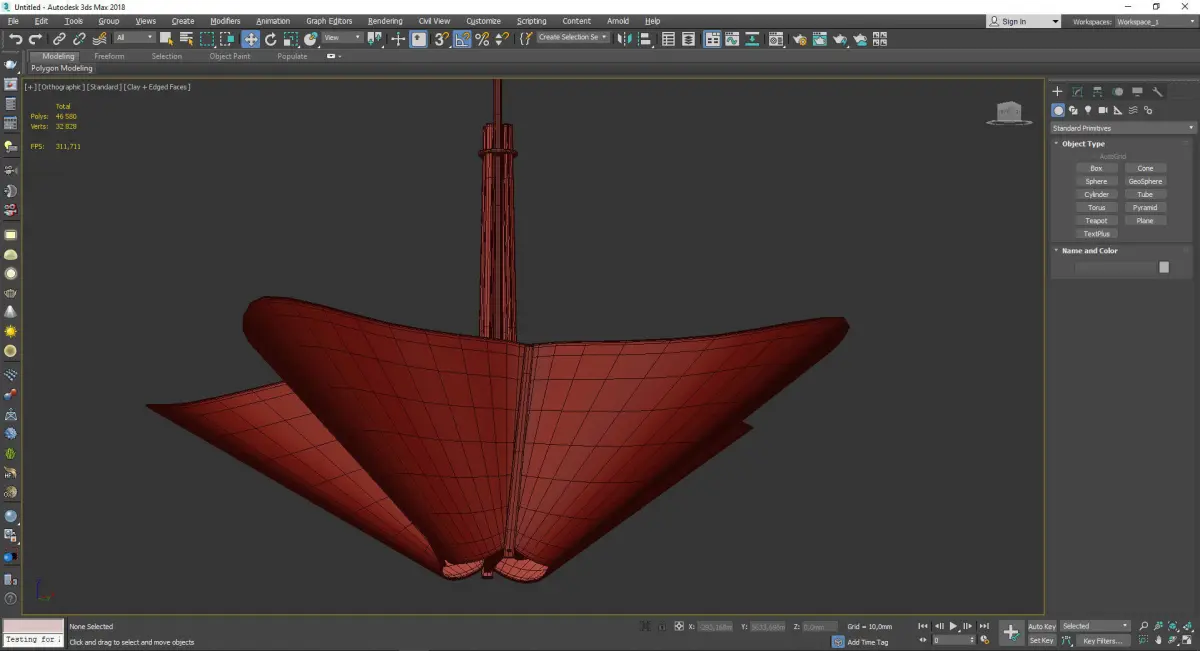1200x651 pixels.
Task: Choose the Rectangular Selection Region tool
Action: point(207,39)
